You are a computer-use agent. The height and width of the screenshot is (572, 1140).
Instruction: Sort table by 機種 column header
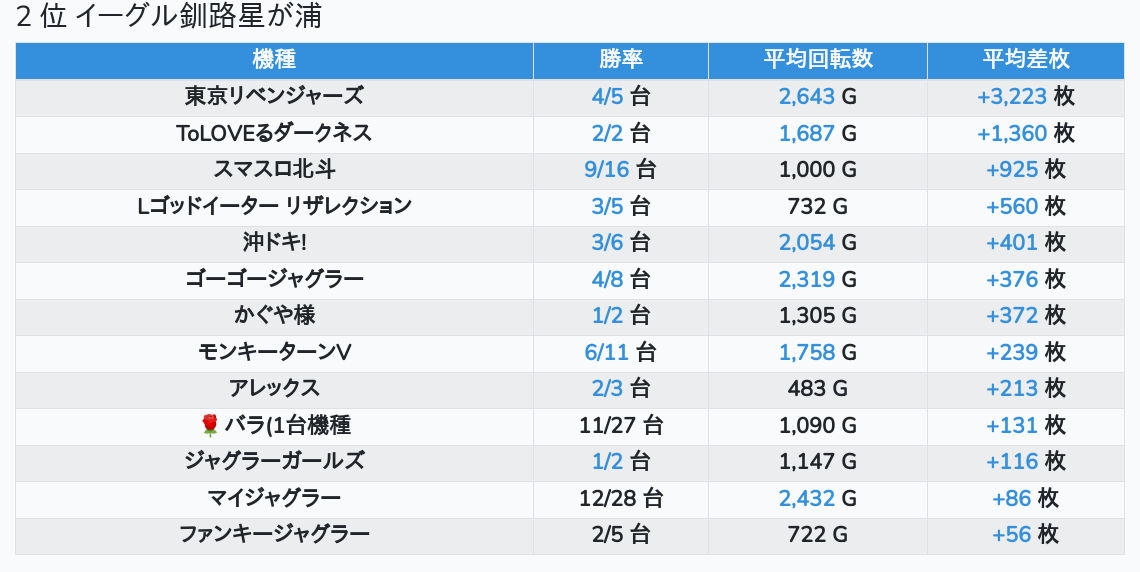point(274,60)
